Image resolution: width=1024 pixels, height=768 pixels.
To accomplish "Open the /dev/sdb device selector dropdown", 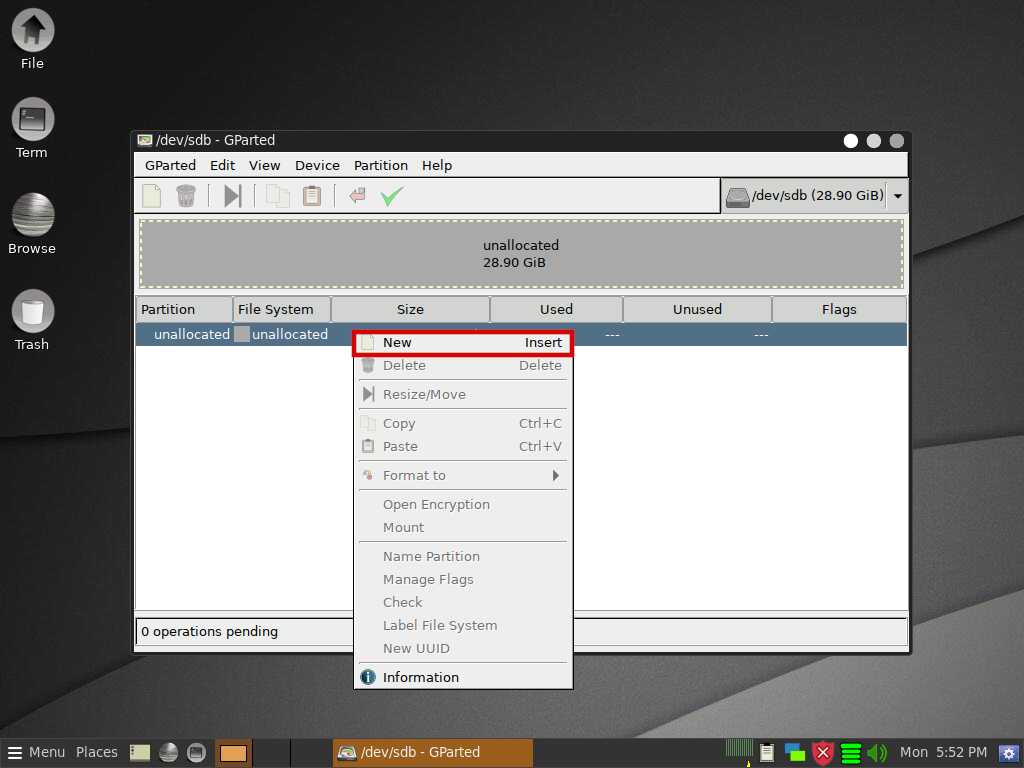I will (x=897, y=196).
